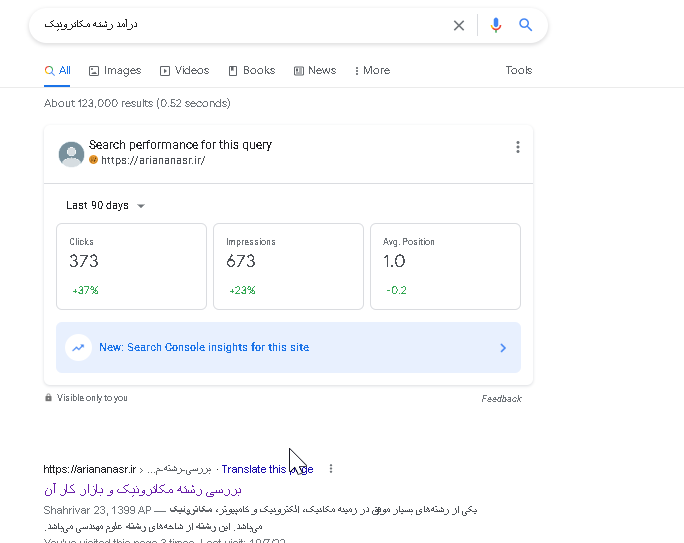Expand Search Console insights chevron arrow
This screenshot has width=684, height=543.
pos(503,348)
